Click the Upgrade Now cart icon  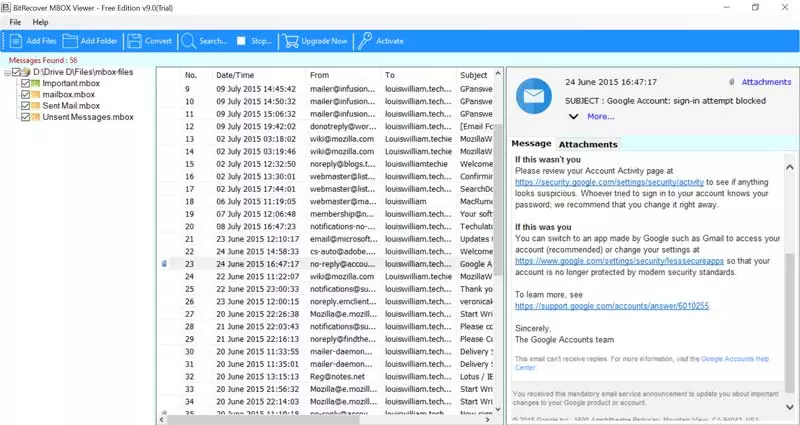[x=290, y=41]
